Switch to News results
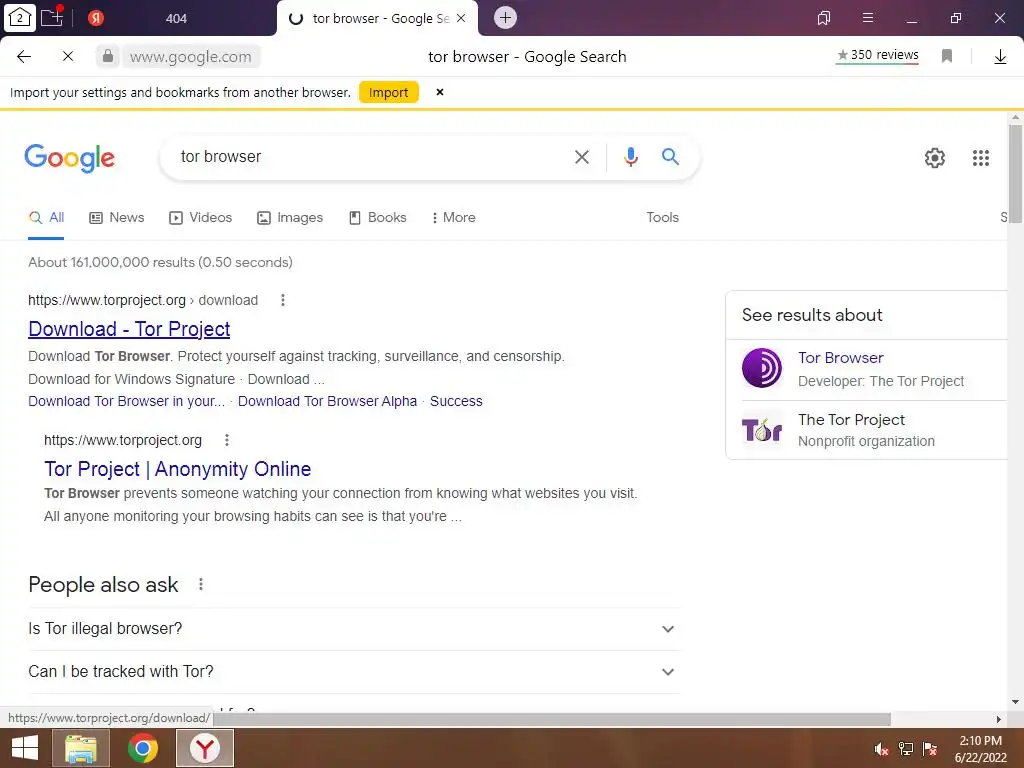Screen dimensions: 1024x768 [117, 217]
